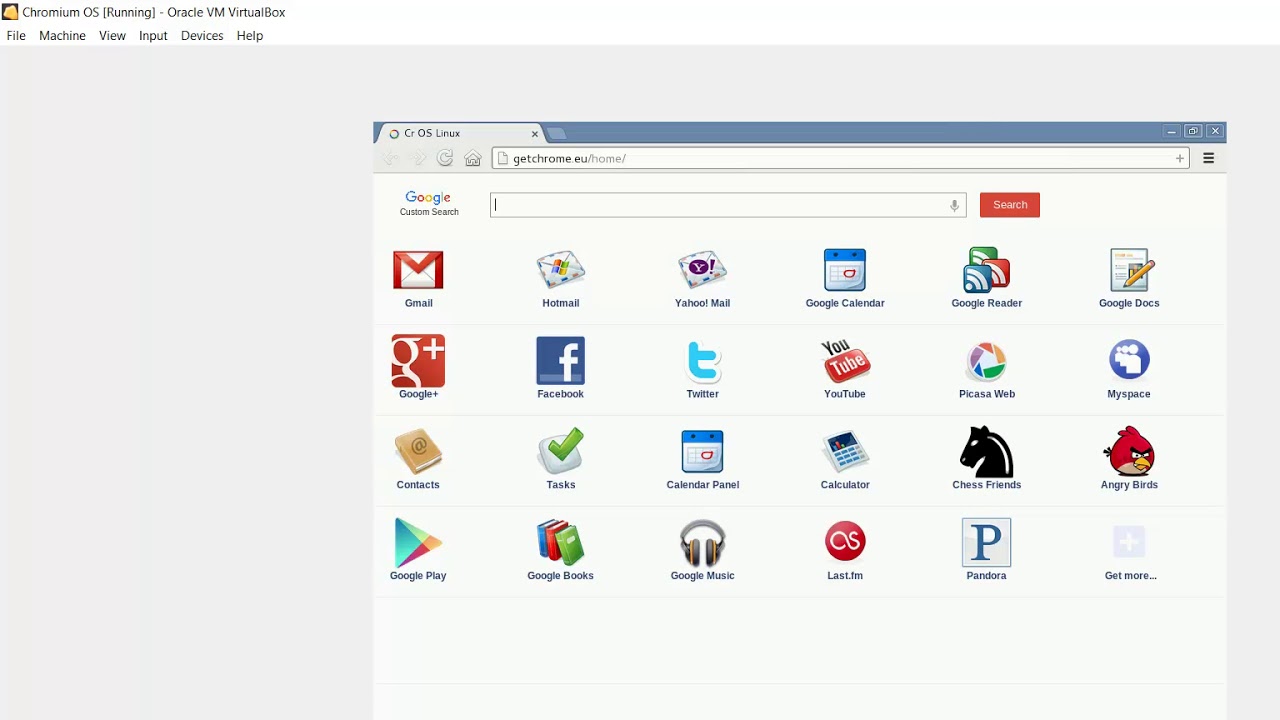The width and height of the screenshot is (1280, 720).
Task: Open the VirtualBox Input menu
Action: pos(153,35)
